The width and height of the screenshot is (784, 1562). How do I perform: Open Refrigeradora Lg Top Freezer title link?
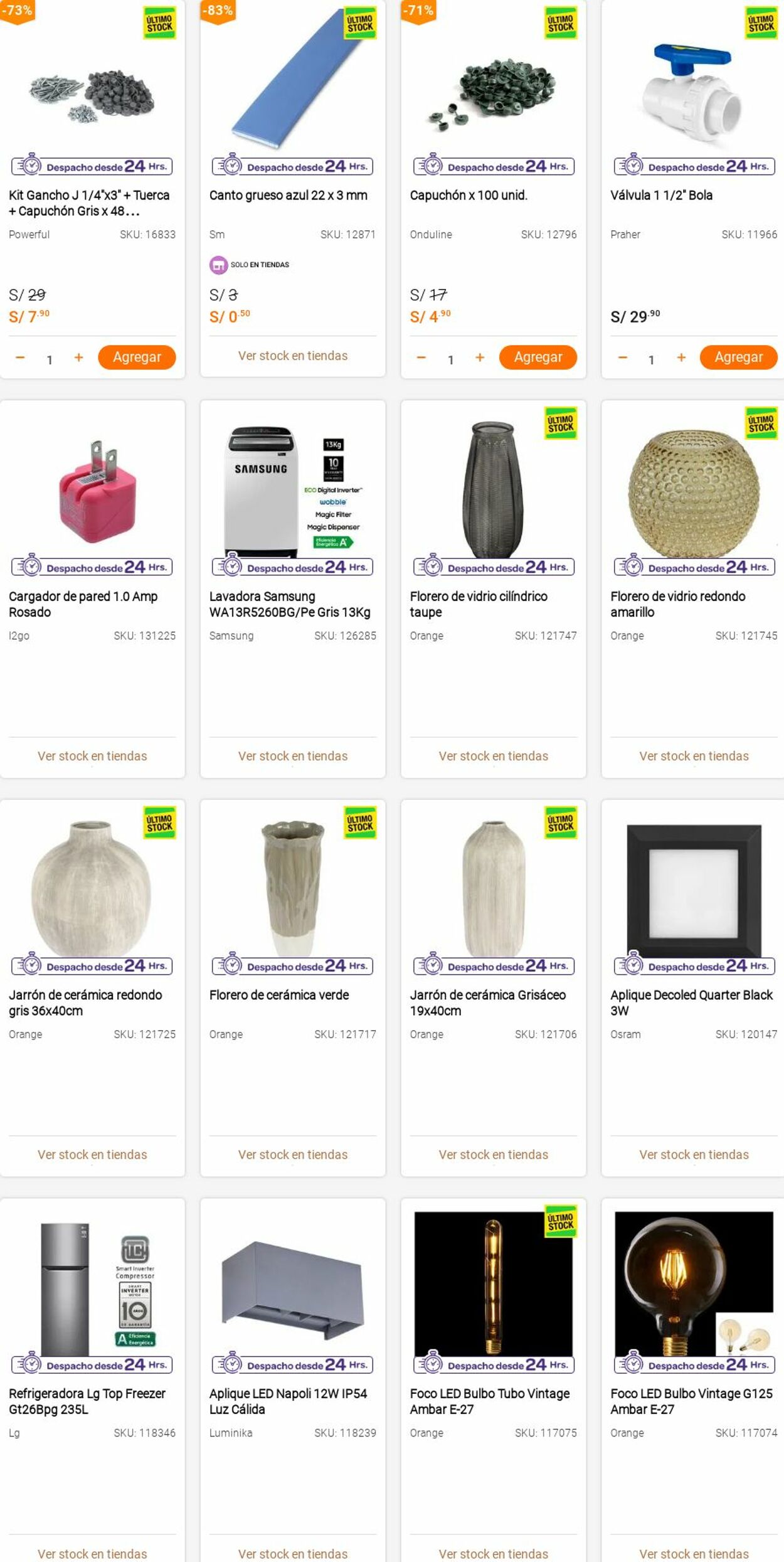87,1401
